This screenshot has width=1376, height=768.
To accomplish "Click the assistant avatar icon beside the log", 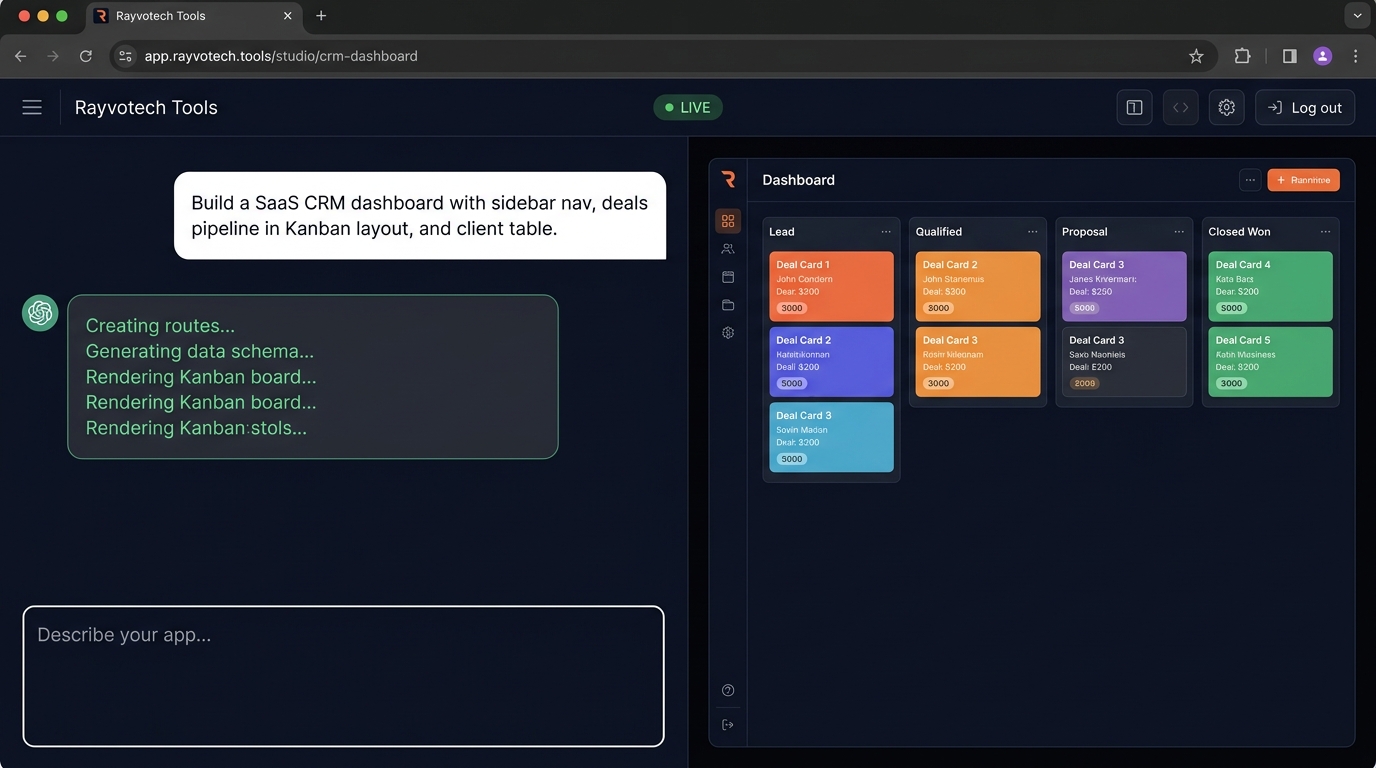I will 40,313.
